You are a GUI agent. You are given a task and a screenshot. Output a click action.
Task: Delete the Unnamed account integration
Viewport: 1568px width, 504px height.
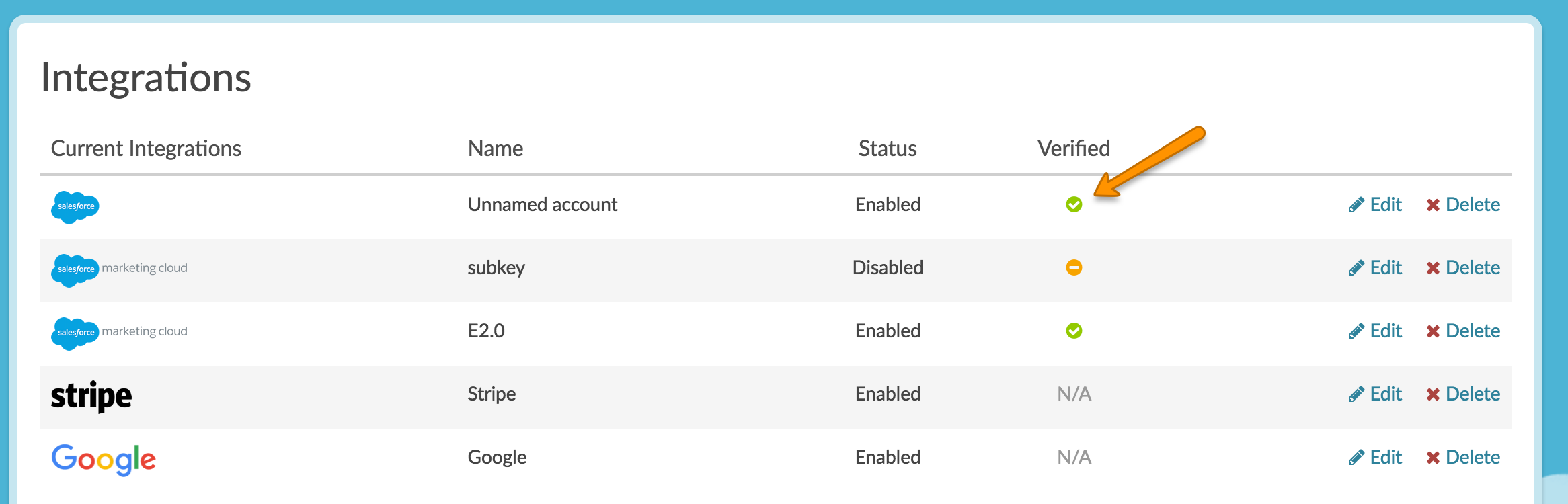pyautogui.click(x=1463, y=204)
